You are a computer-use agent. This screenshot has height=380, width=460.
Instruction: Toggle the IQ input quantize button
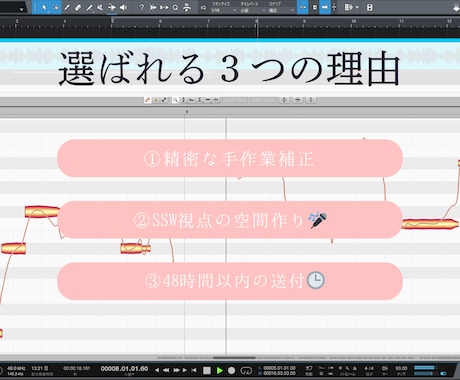click(x=203, y=7)
